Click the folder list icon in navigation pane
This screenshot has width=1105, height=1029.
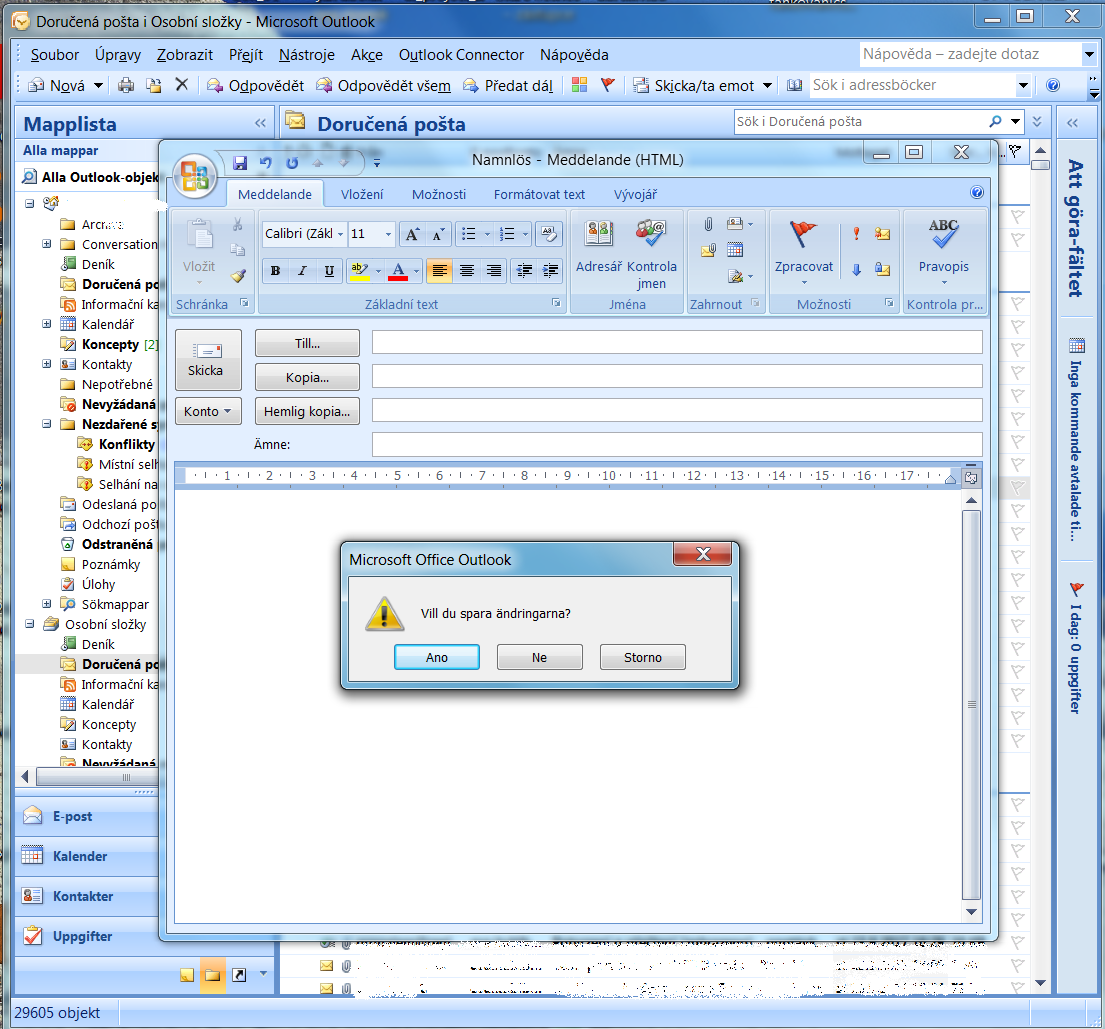tap(212, 975)
